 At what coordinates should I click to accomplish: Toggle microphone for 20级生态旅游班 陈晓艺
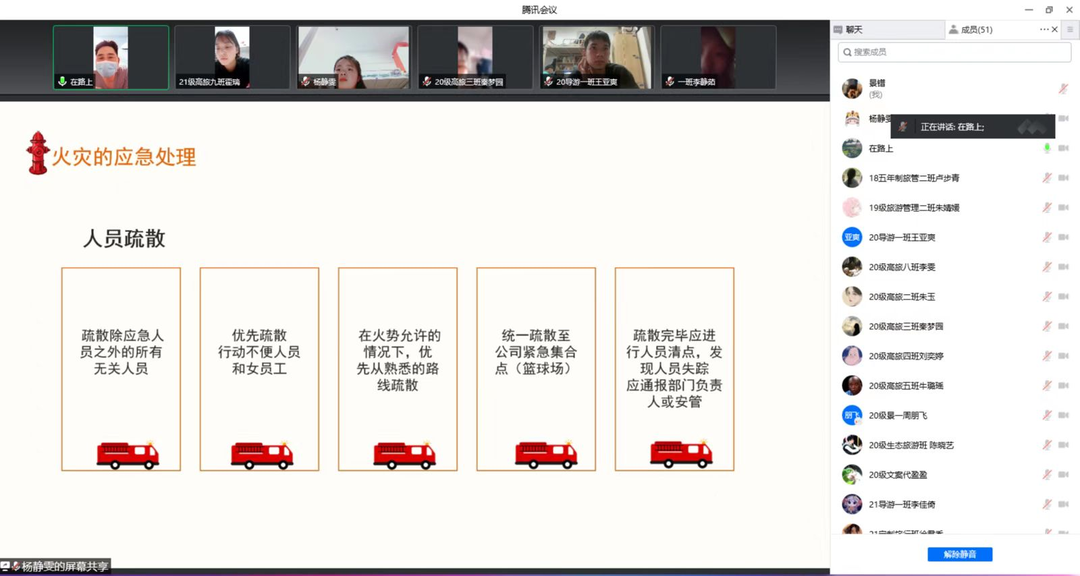(x=1047, y=445)
